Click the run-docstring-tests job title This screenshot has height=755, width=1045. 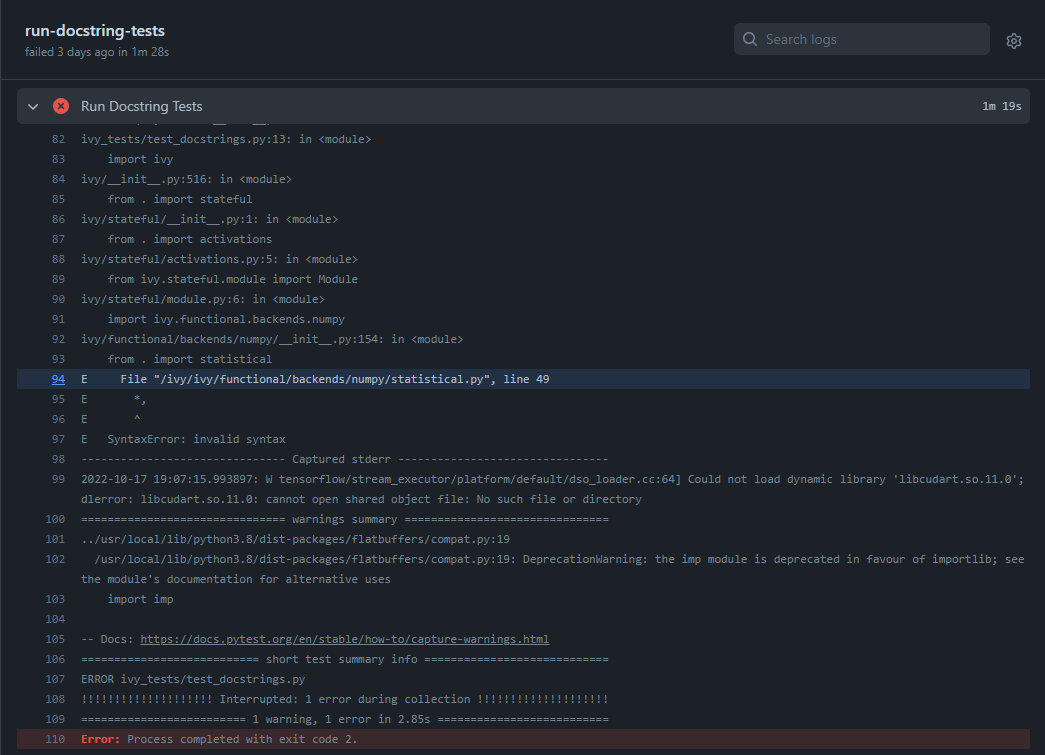pyautogui.click(x=95, y=31)
